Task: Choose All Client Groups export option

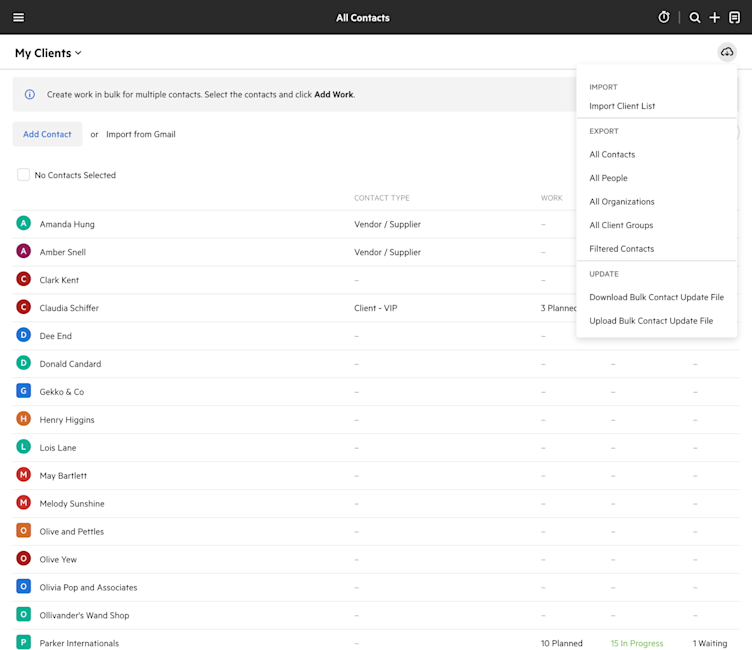Action: (x=621, y=225)
